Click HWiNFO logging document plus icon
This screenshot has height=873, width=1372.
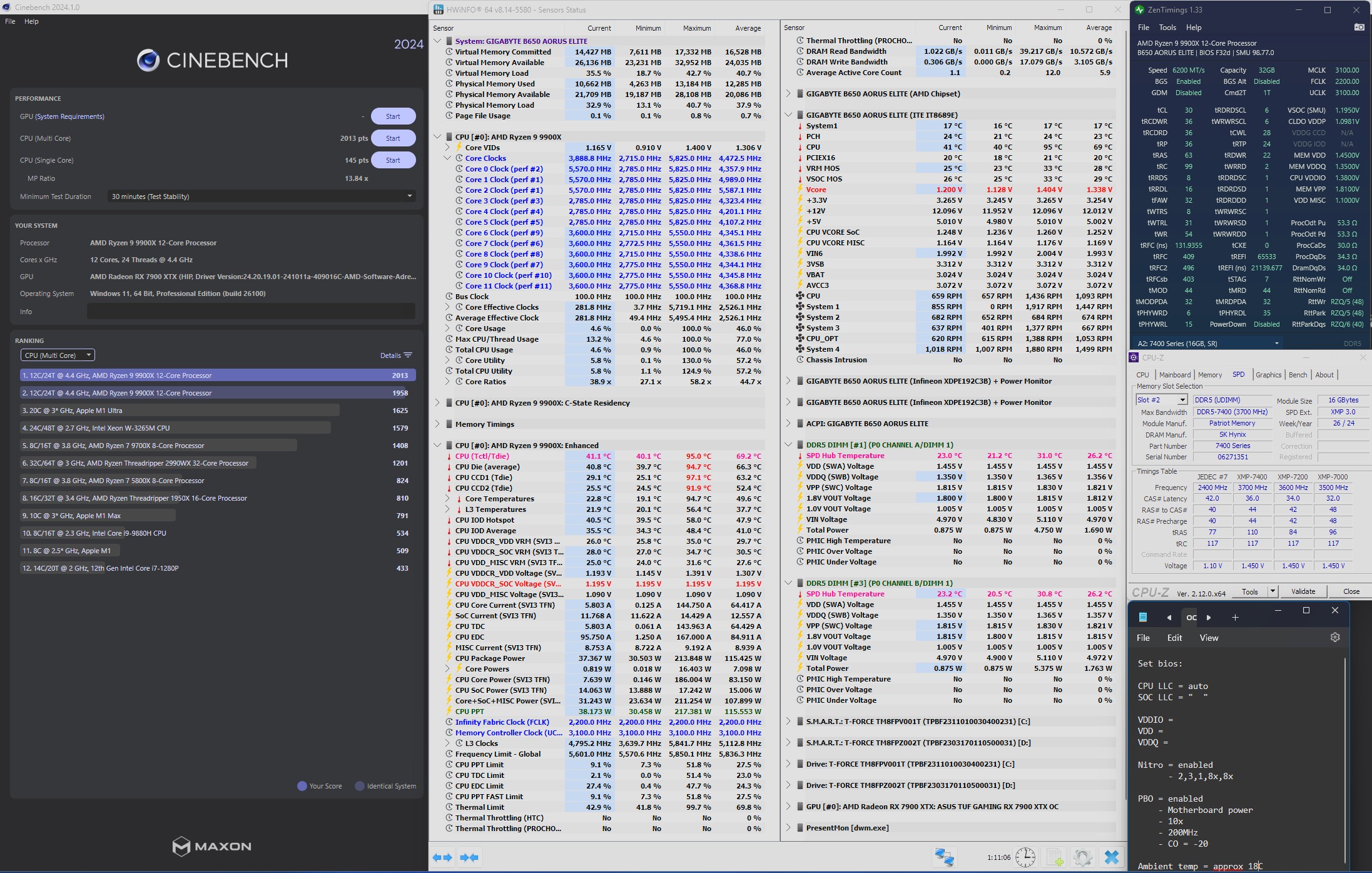pos(1055,857)
